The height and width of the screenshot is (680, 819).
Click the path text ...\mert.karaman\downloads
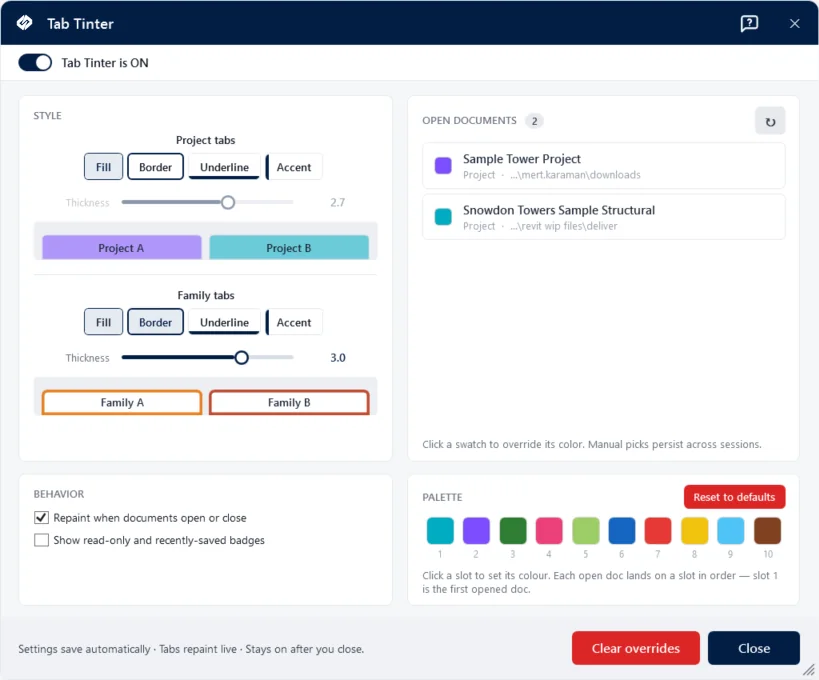pyautogui.click(x=575, y=175)
